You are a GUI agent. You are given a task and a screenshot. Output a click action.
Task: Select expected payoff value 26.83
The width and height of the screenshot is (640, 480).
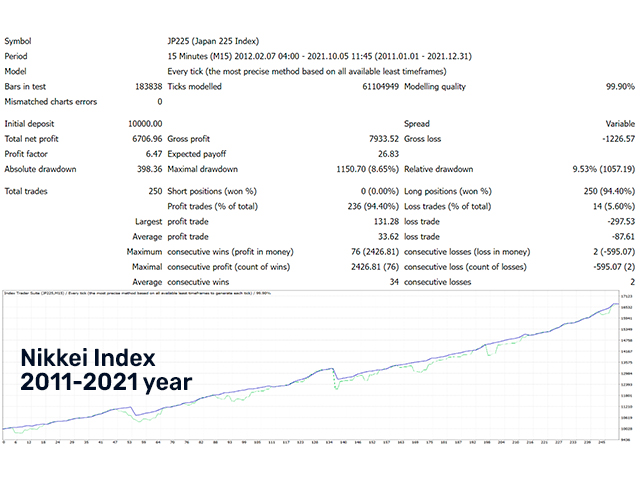[388, 154]
